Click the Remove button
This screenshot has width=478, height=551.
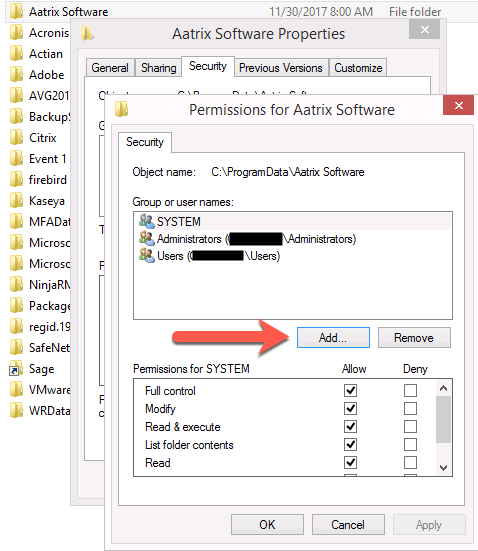tap(414, 338)
